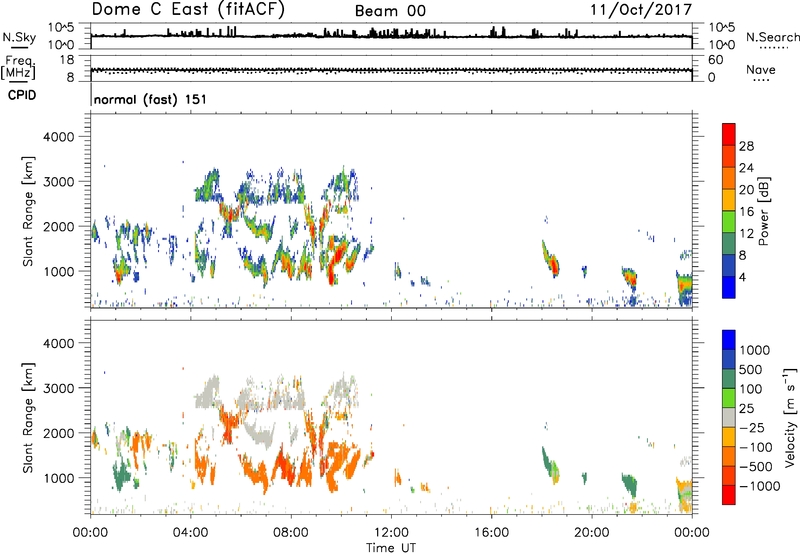Image resolution: width=800 pixels, height=554 pixels.
Task: Click the "04:00" time tick label
Action: 190,533
